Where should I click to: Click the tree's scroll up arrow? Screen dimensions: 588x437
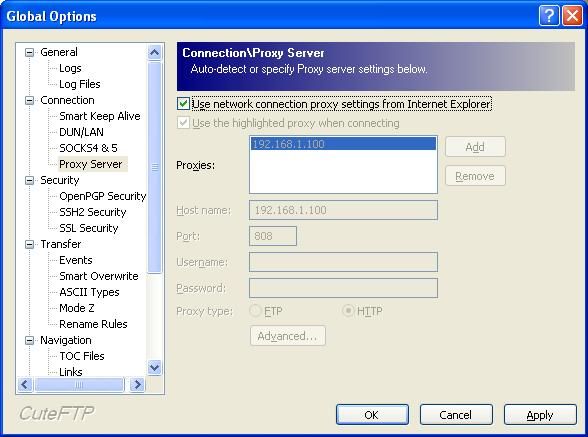[154, 52]
